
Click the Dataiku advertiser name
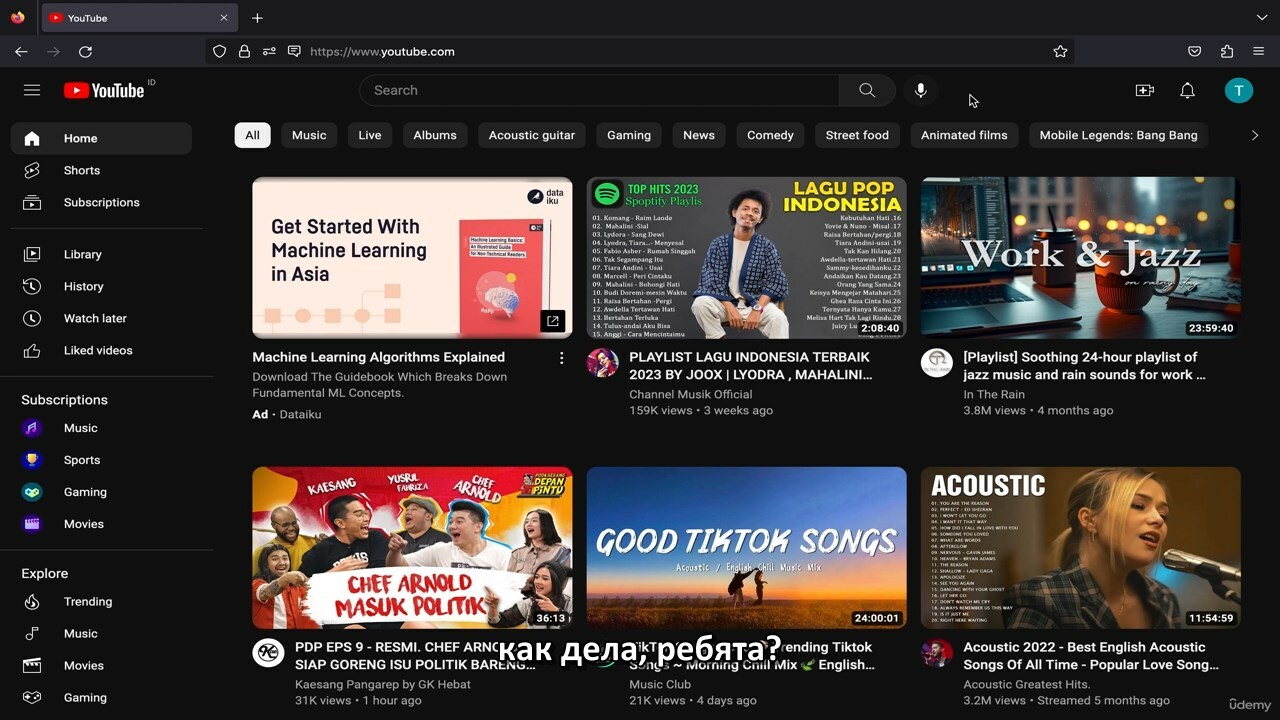click(x=300, y=414)
